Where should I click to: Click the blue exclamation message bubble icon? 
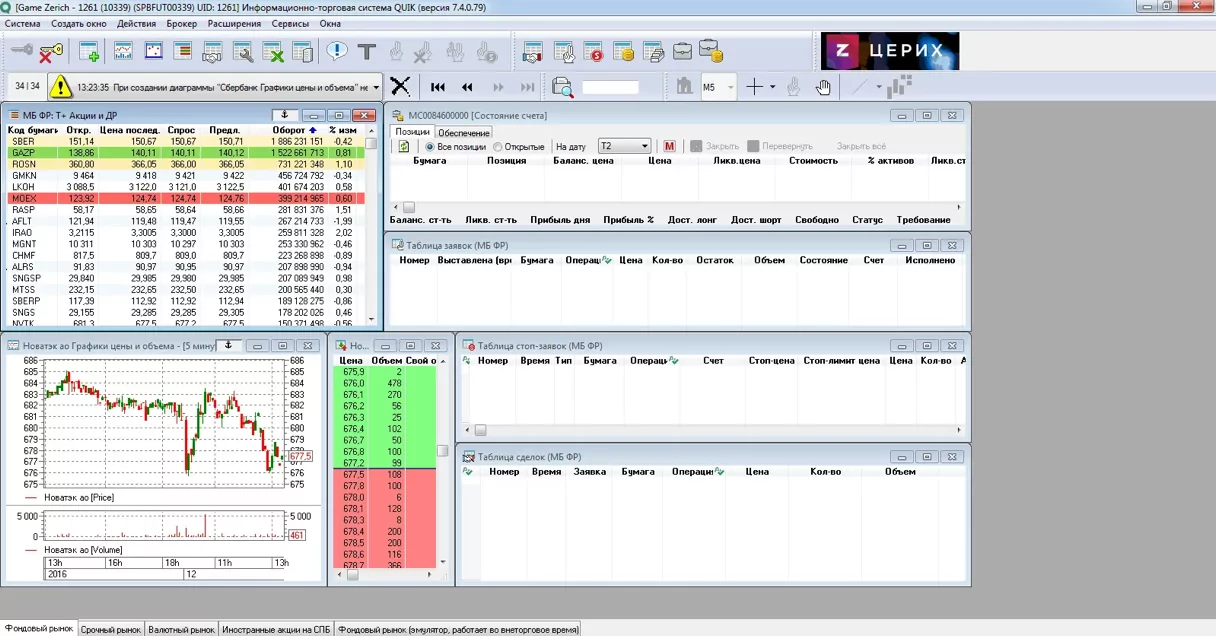pos(337,51)
